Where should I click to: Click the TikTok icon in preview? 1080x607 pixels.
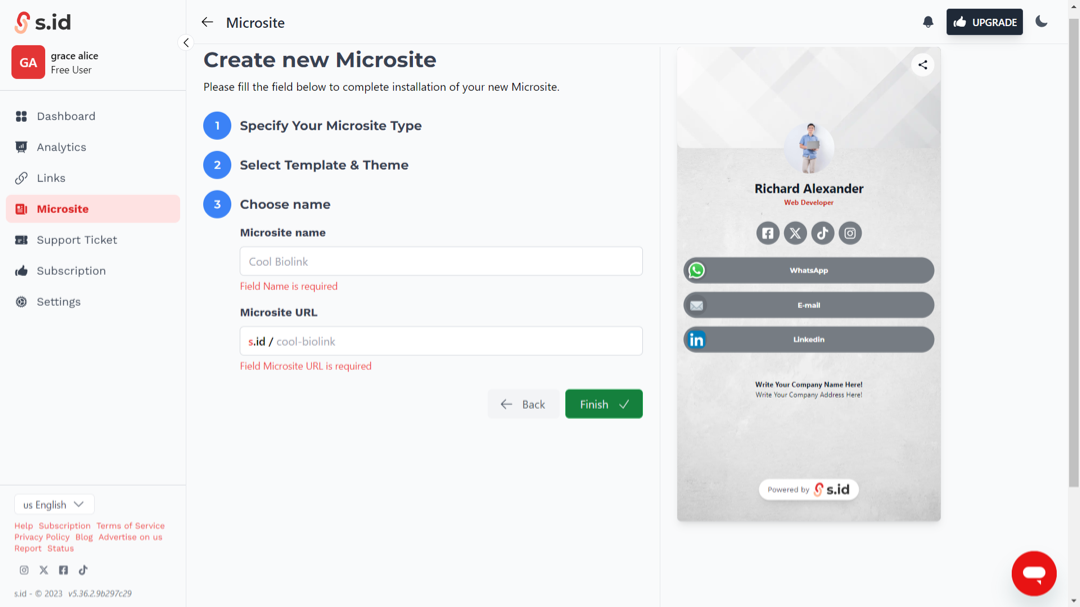point(822,233)
